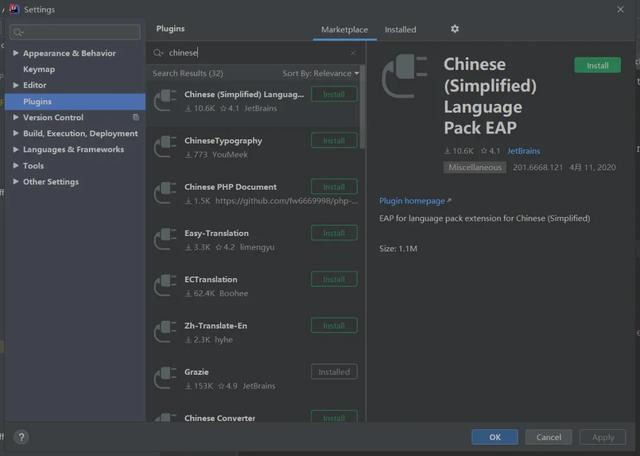640x456 pixels.
Task: Click the large plugin logo in details pane
Action: pyautogui.click(x=404, y=76)
